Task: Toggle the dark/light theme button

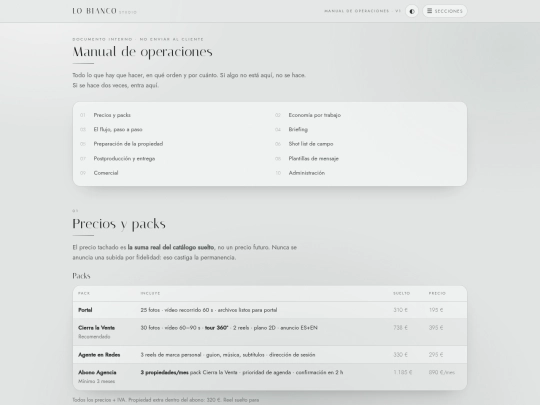Action: 412,11
